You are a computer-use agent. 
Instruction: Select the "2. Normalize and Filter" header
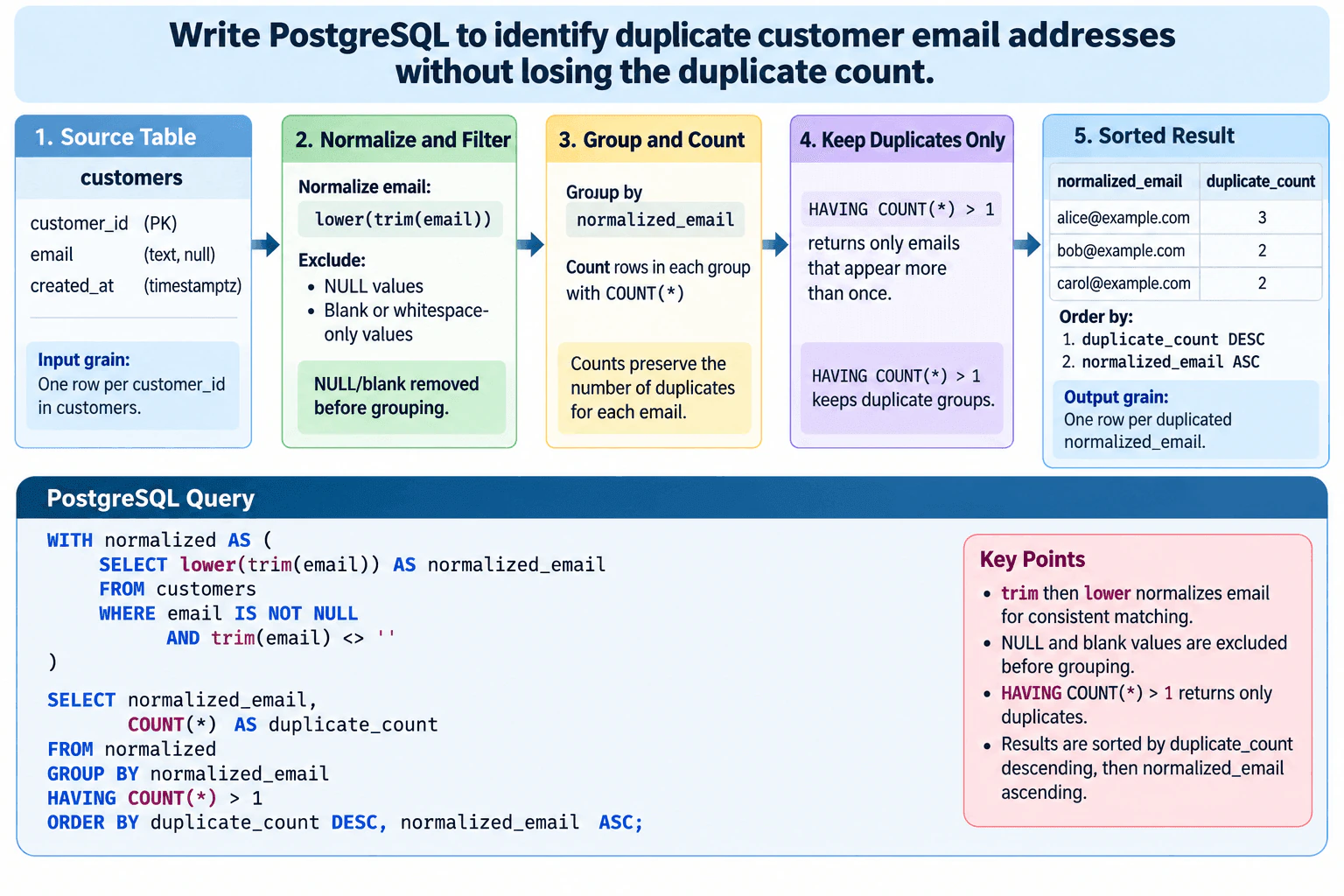coord(400,140)
